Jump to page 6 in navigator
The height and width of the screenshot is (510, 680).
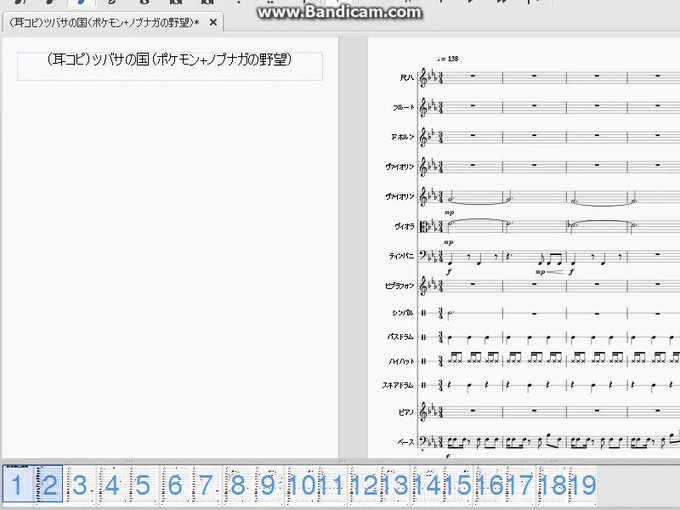coord(175,484)
